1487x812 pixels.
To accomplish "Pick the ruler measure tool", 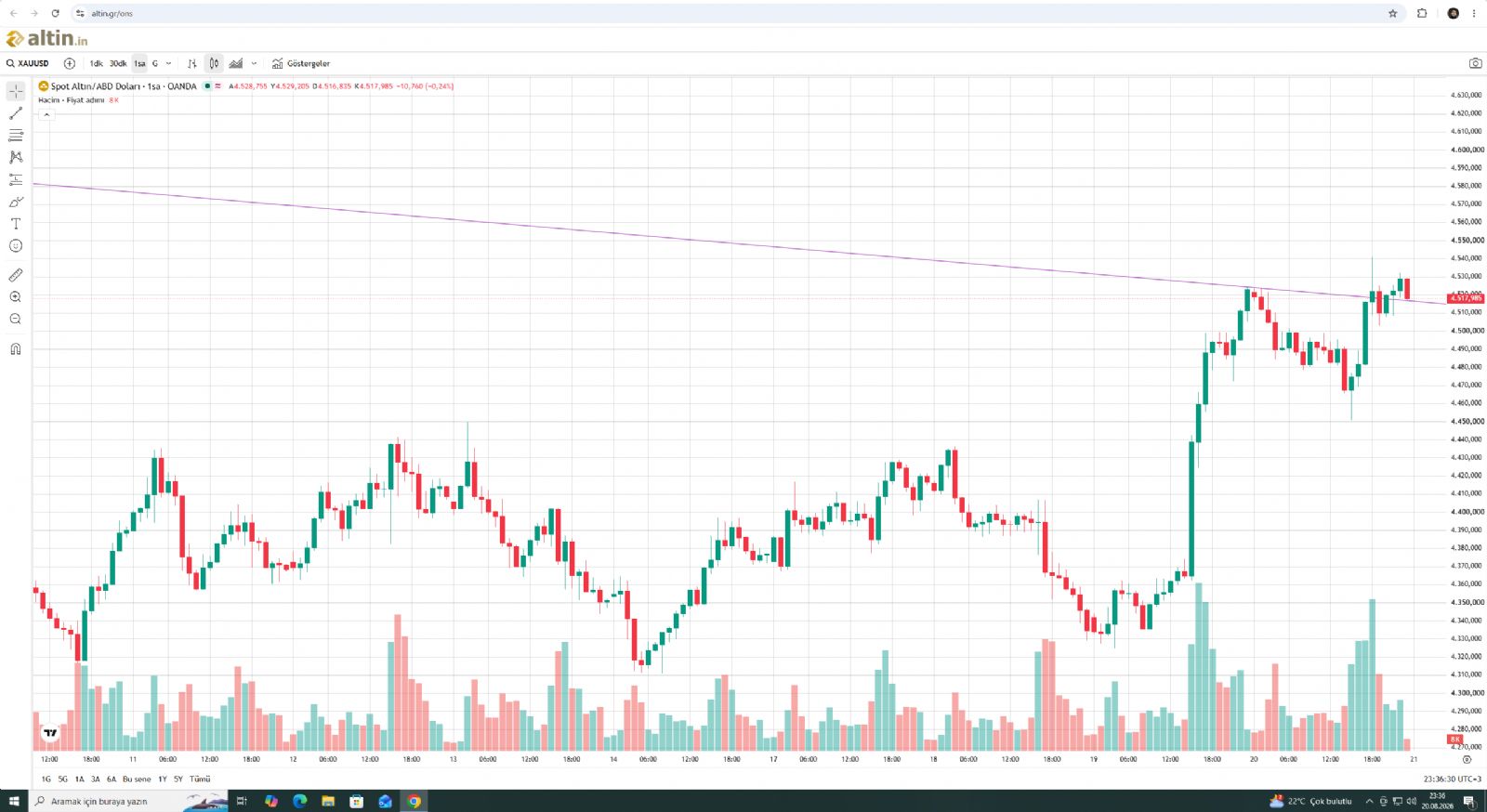I will point(16,275).
